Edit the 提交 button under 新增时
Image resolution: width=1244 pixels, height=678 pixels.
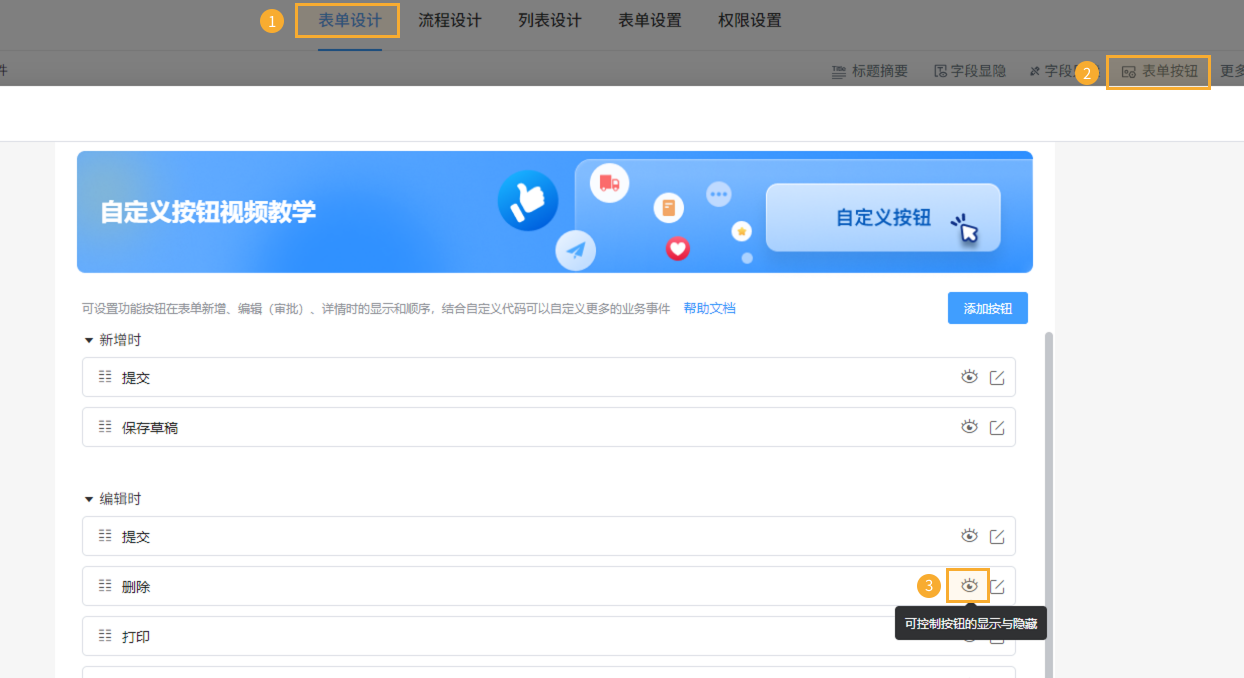(997, 378)
